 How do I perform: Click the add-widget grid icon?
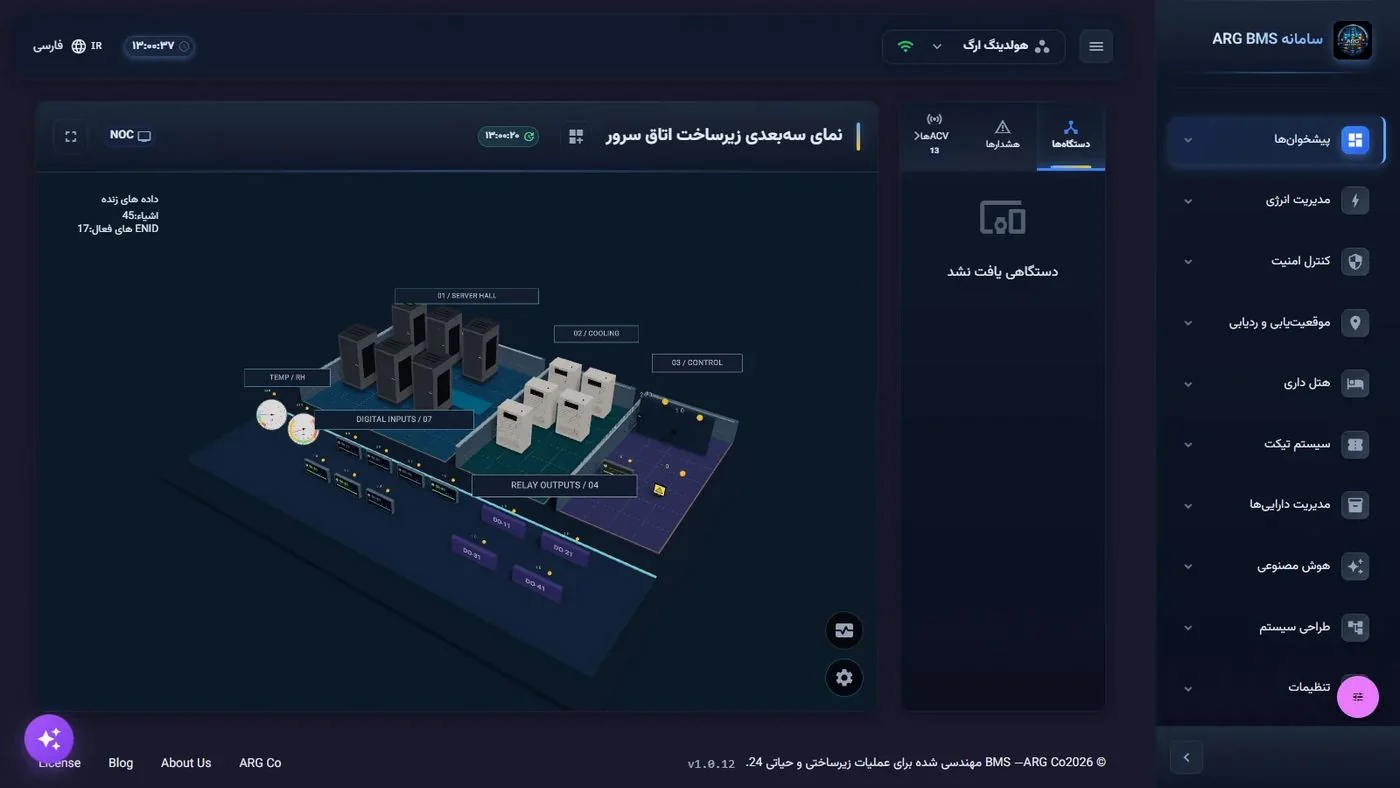point(576,136)
